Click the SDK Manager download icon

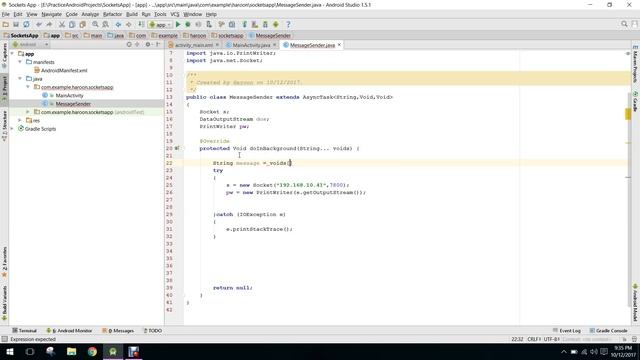(265, 24)
